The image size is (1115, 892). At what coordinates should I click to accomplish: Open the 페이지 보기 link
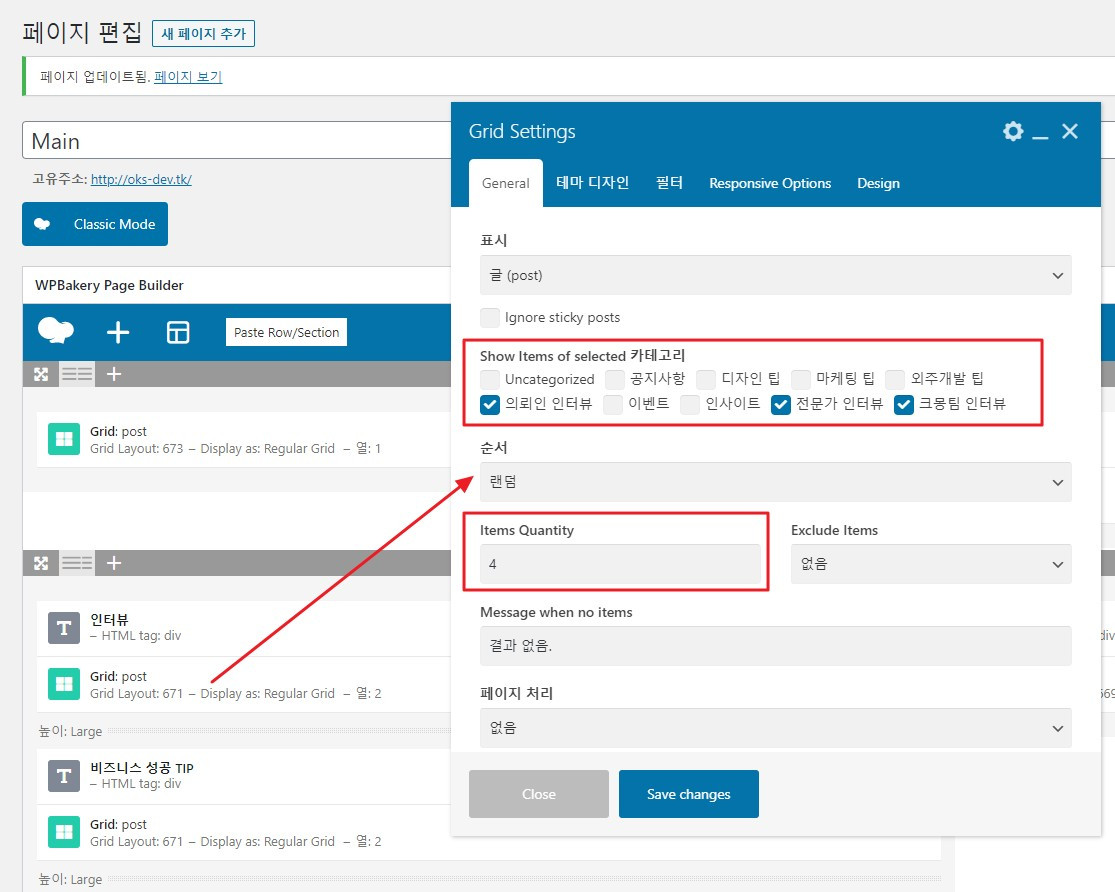188,76
